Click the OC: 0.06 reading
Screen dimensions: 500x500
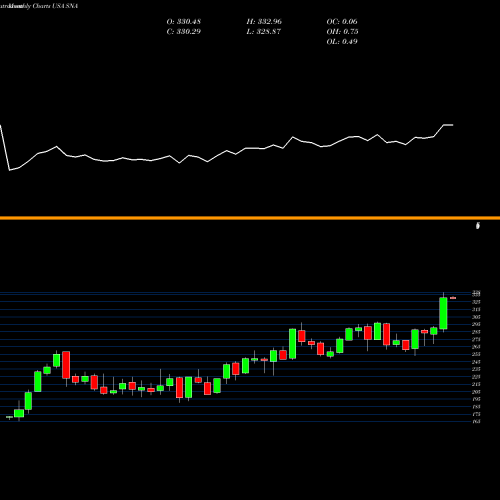(342, 22)
